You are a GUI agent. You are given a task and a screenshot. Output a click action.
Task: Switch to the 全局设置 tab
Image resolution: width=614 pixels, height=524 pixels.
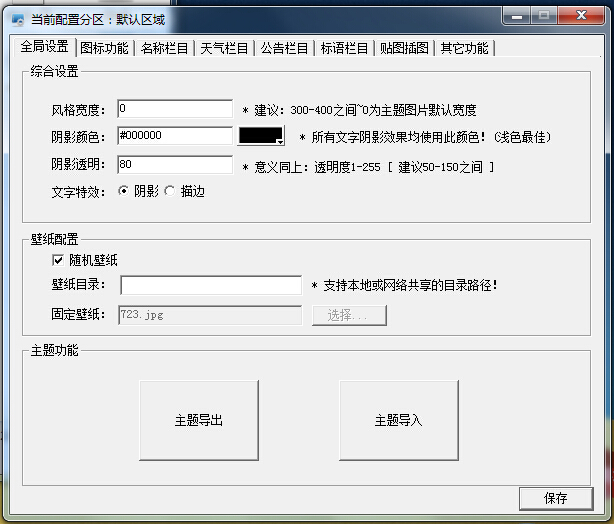45,47
